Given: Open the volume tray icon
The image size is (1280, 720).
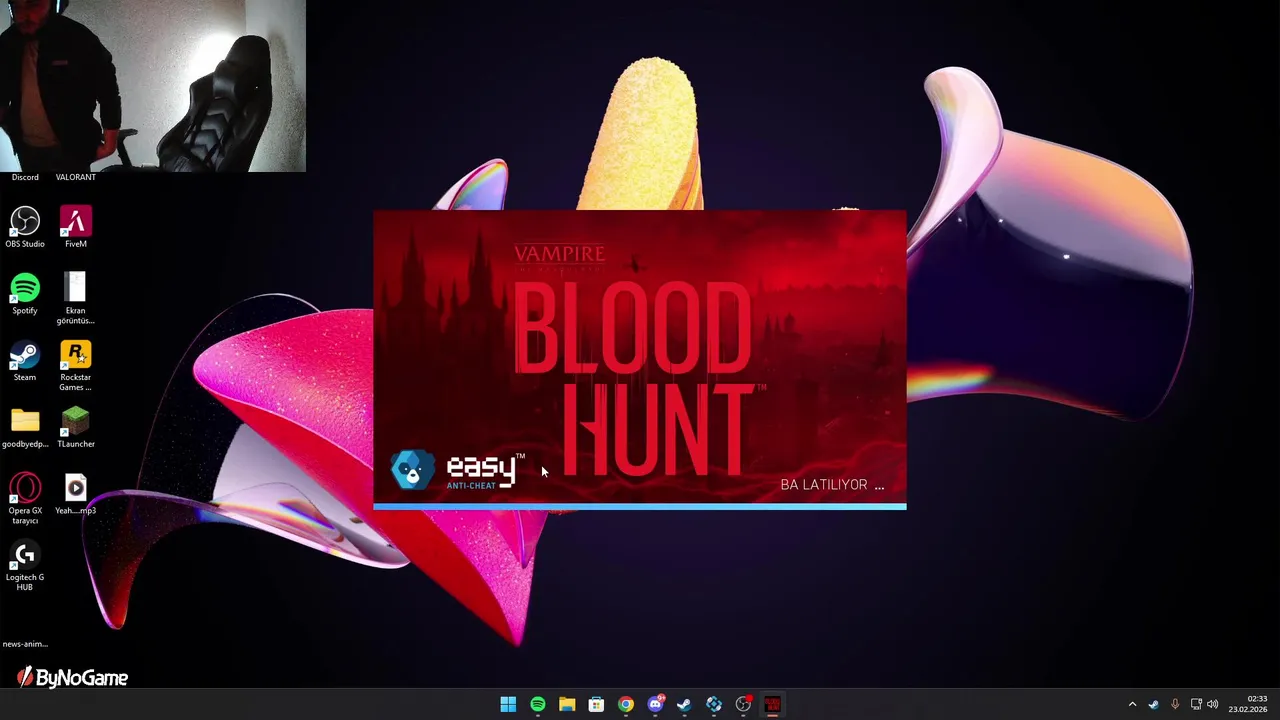Looking at the screenshot, I should (x=1213, y=705).
